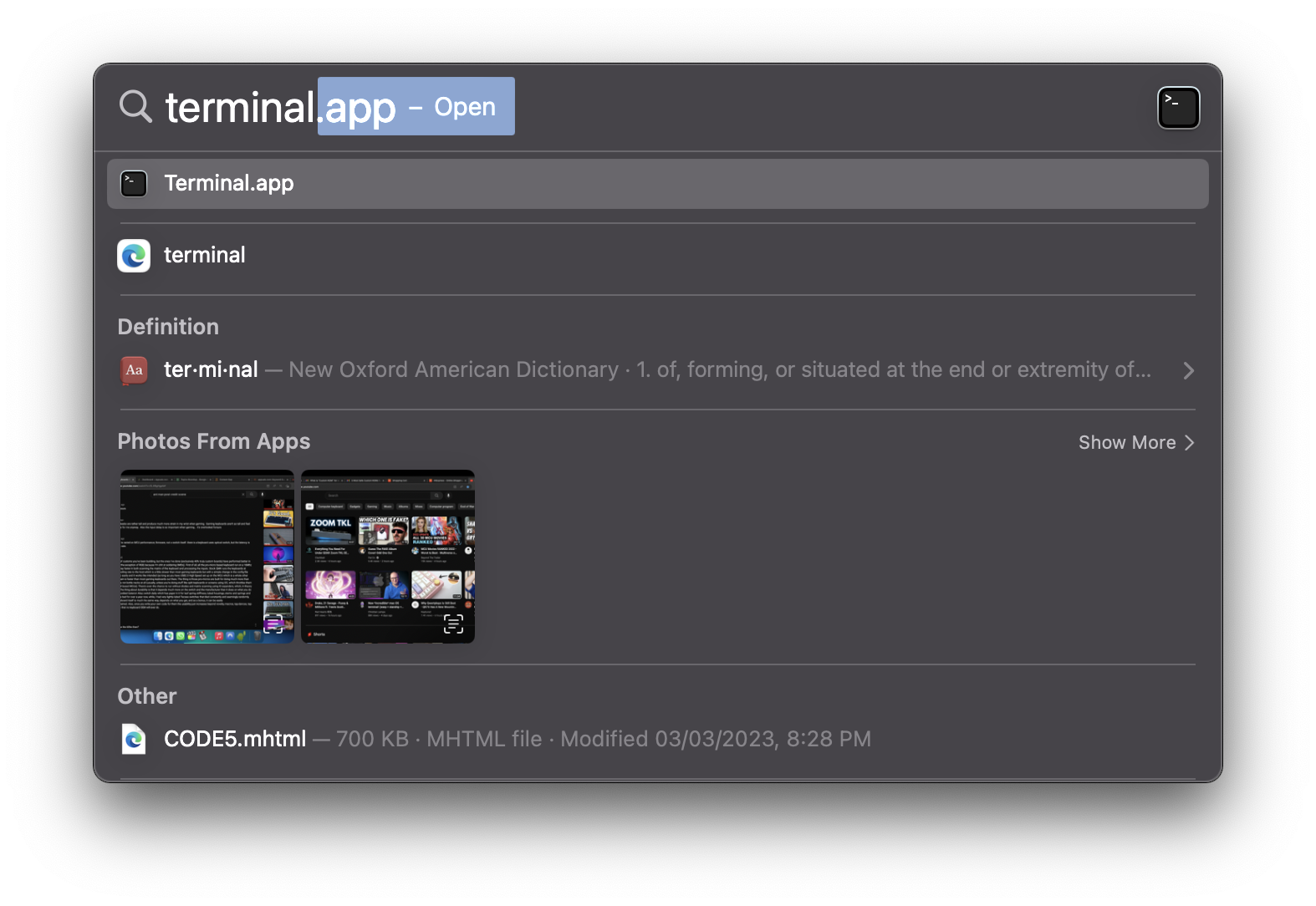Image resolution: width=1316 pixels, height=906 pixels.
Task: Expand the ter·mi·nal definition with the chevron
Action: tap(1188, 370)
